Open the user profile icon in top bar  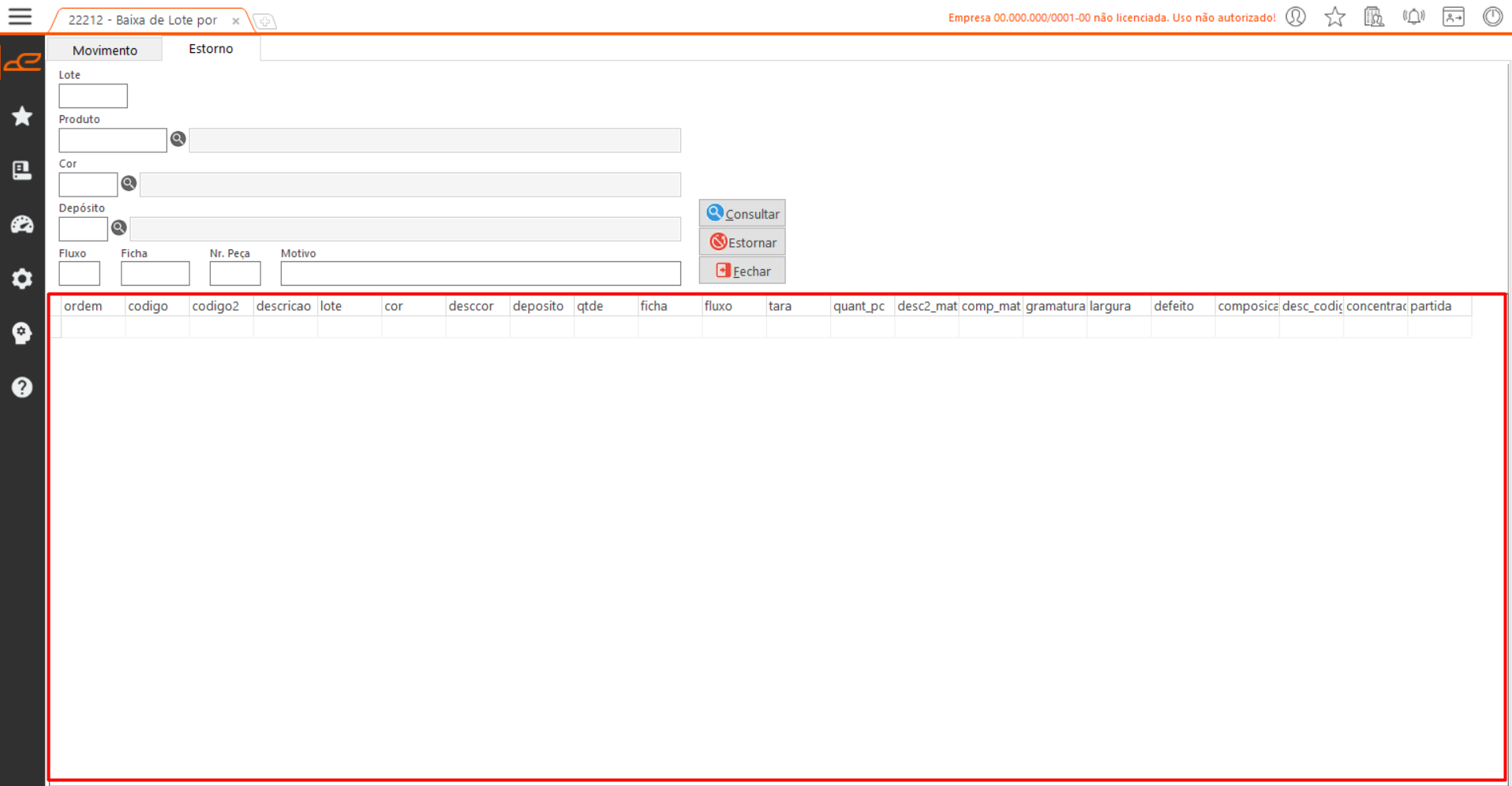pos(1295,17)
